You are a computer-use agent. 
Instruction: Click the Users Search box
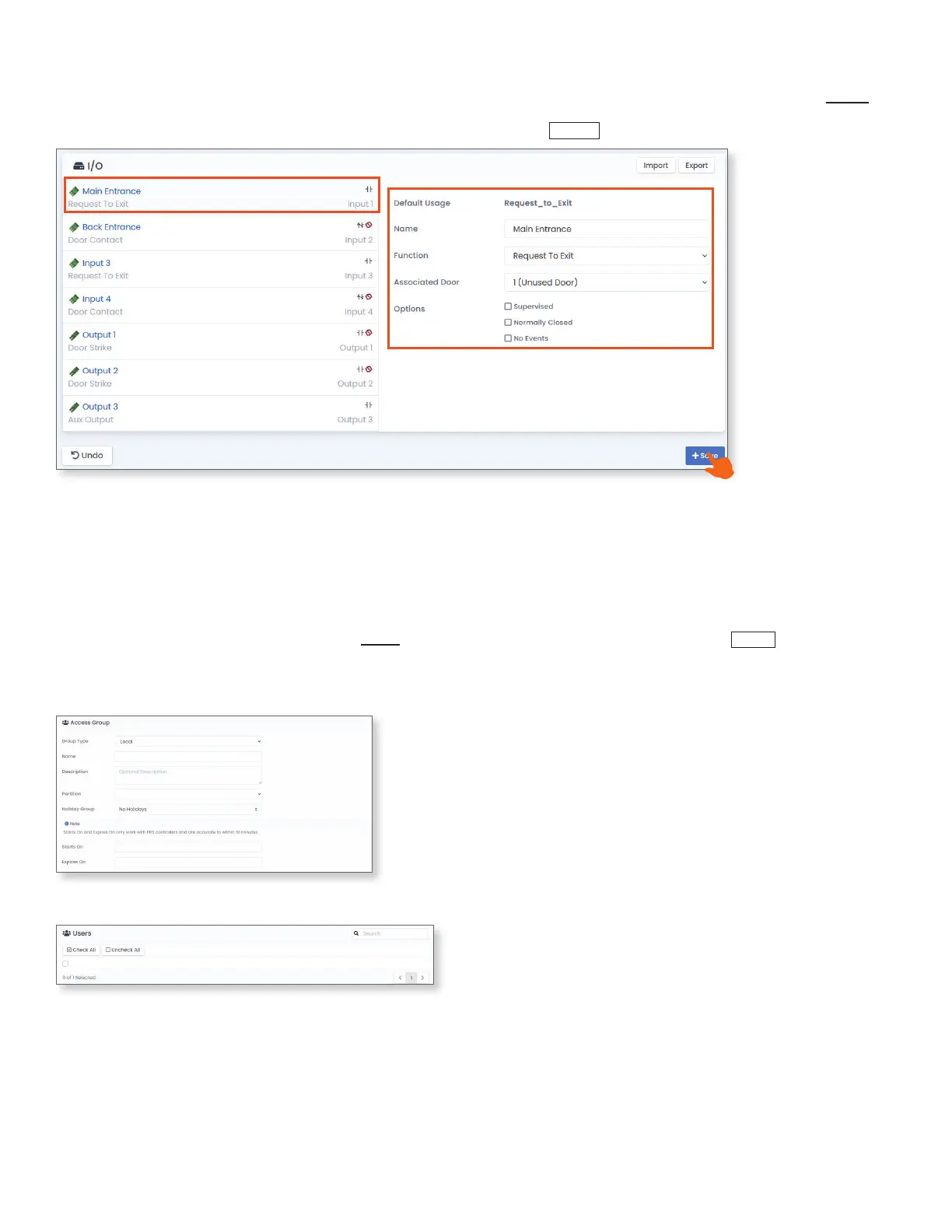tap(390, 933)
